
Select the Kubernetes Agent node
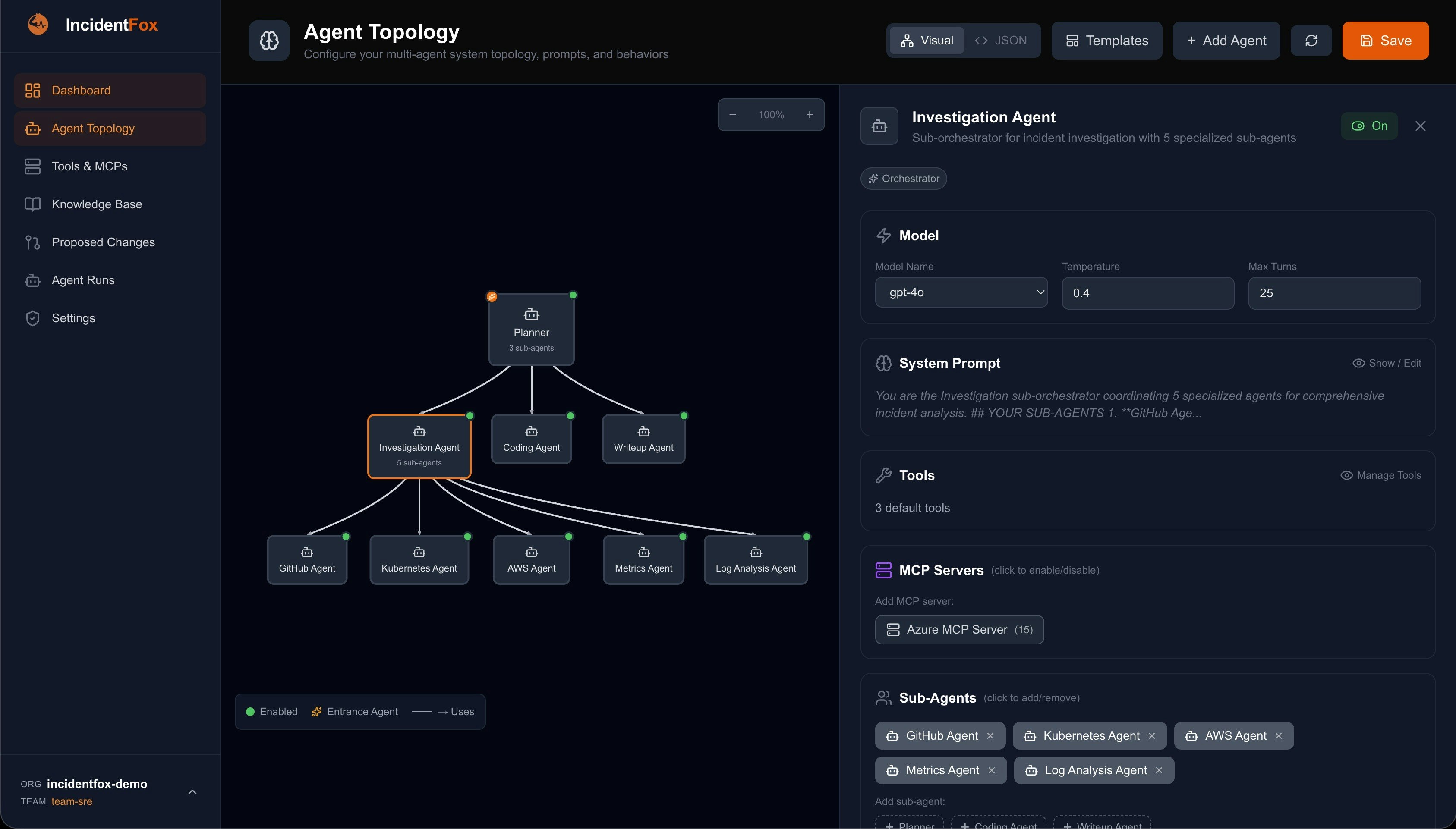[x=419, y=560]
